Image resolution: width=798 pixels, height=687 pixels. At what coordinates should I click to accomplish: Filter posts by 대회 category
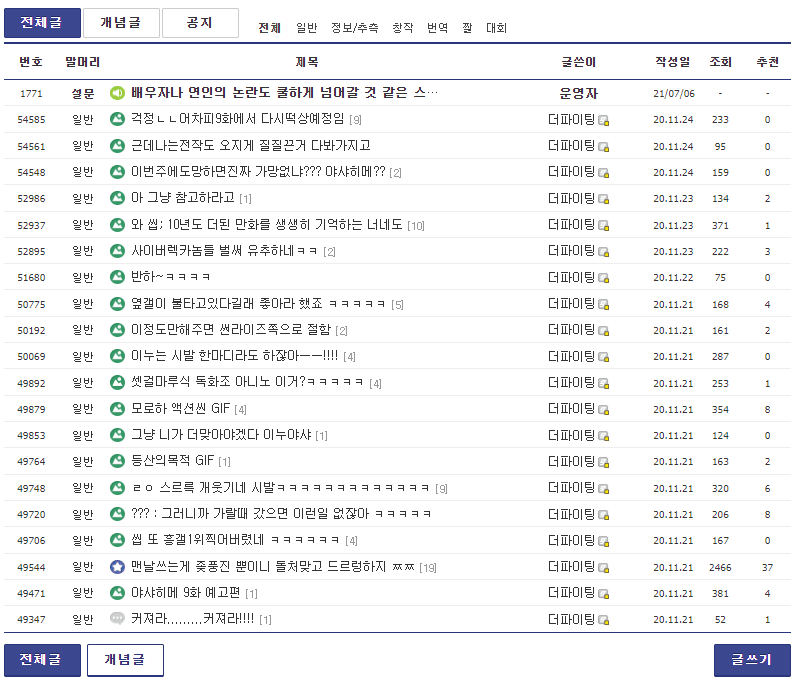[496, 28]
